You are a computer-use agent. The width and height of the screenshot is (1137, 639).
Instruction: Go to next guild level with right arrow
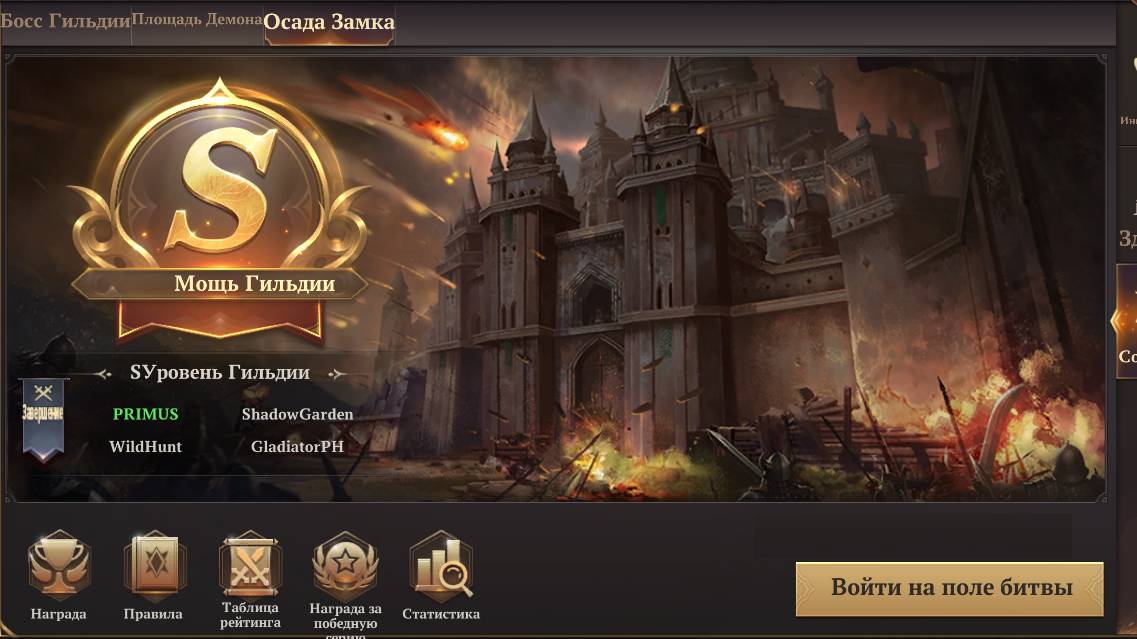(336, 374)
